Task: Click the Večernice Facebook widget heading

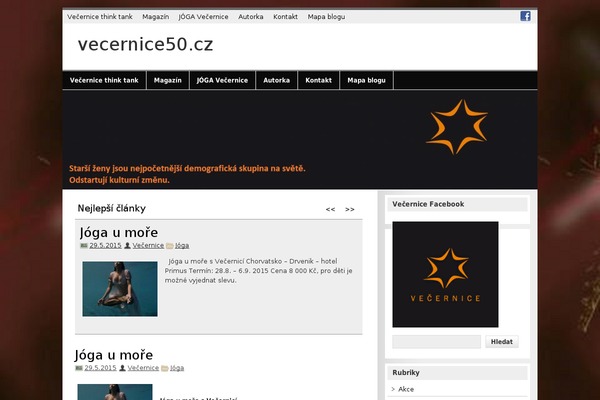Action: (428, 204)
